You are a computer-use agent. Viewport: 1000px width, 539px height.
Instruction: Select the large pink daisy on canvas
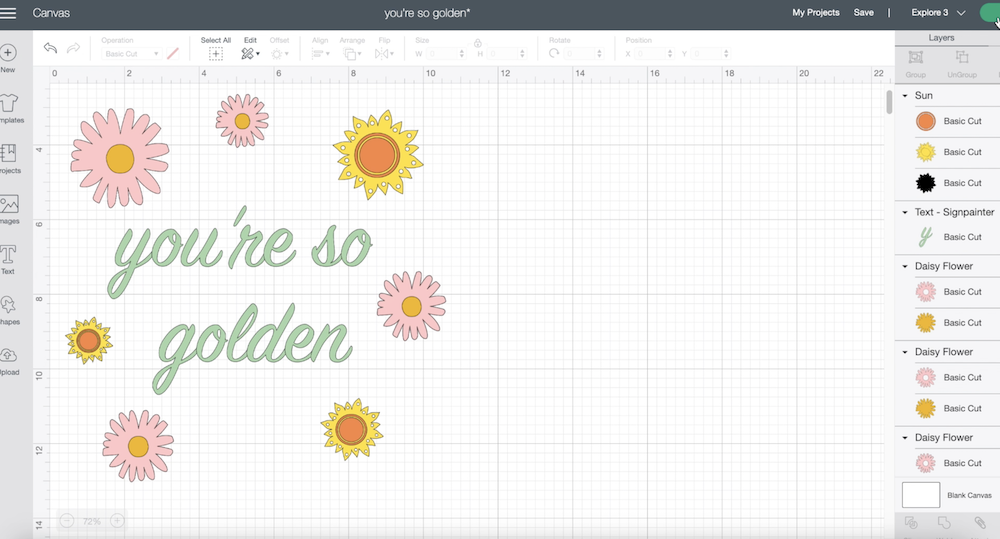click(x=120, y=158)
